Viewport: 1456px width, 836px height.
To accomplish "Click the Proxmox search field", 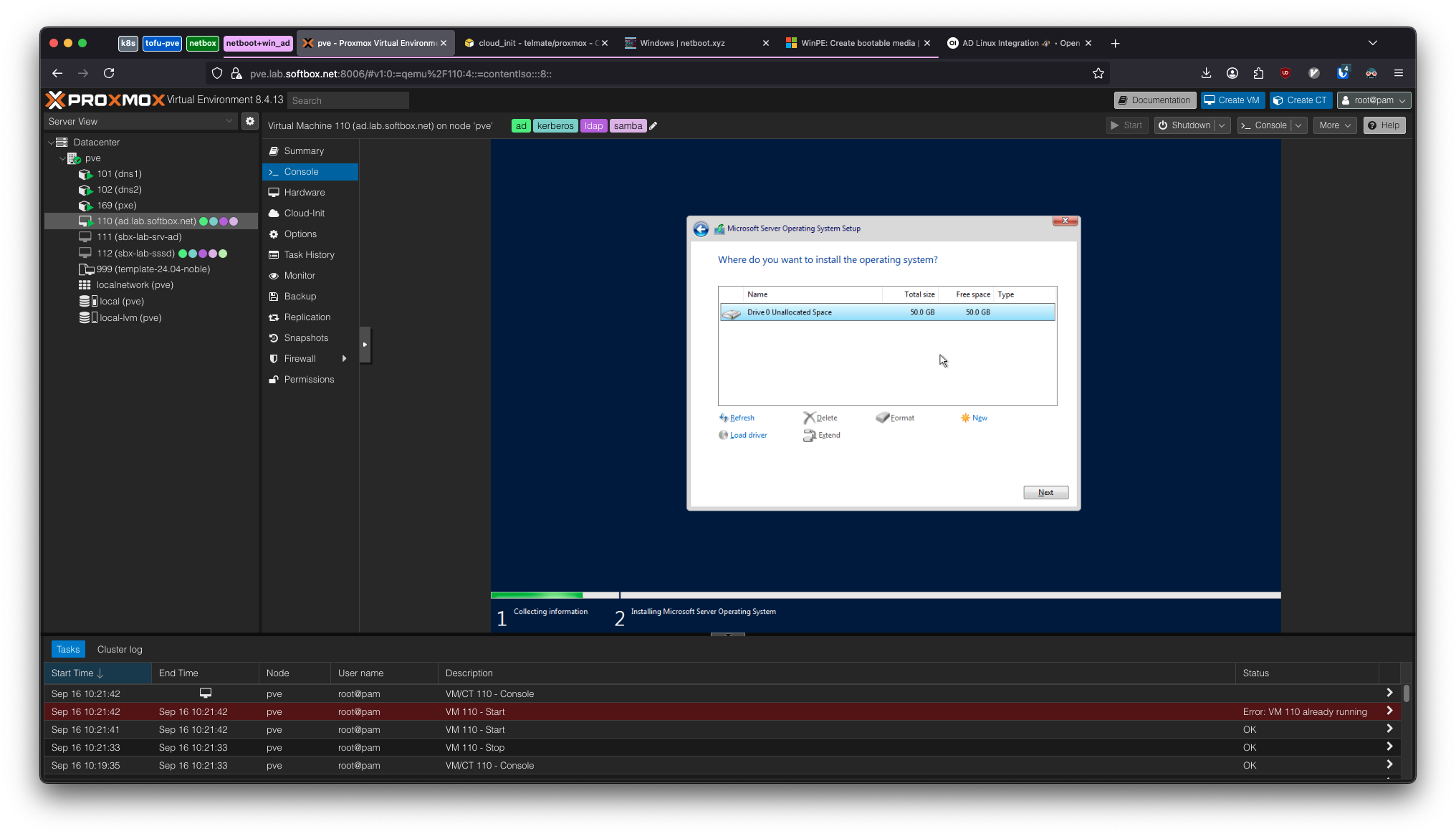I will pyautogui.click(x=348, y=100).
